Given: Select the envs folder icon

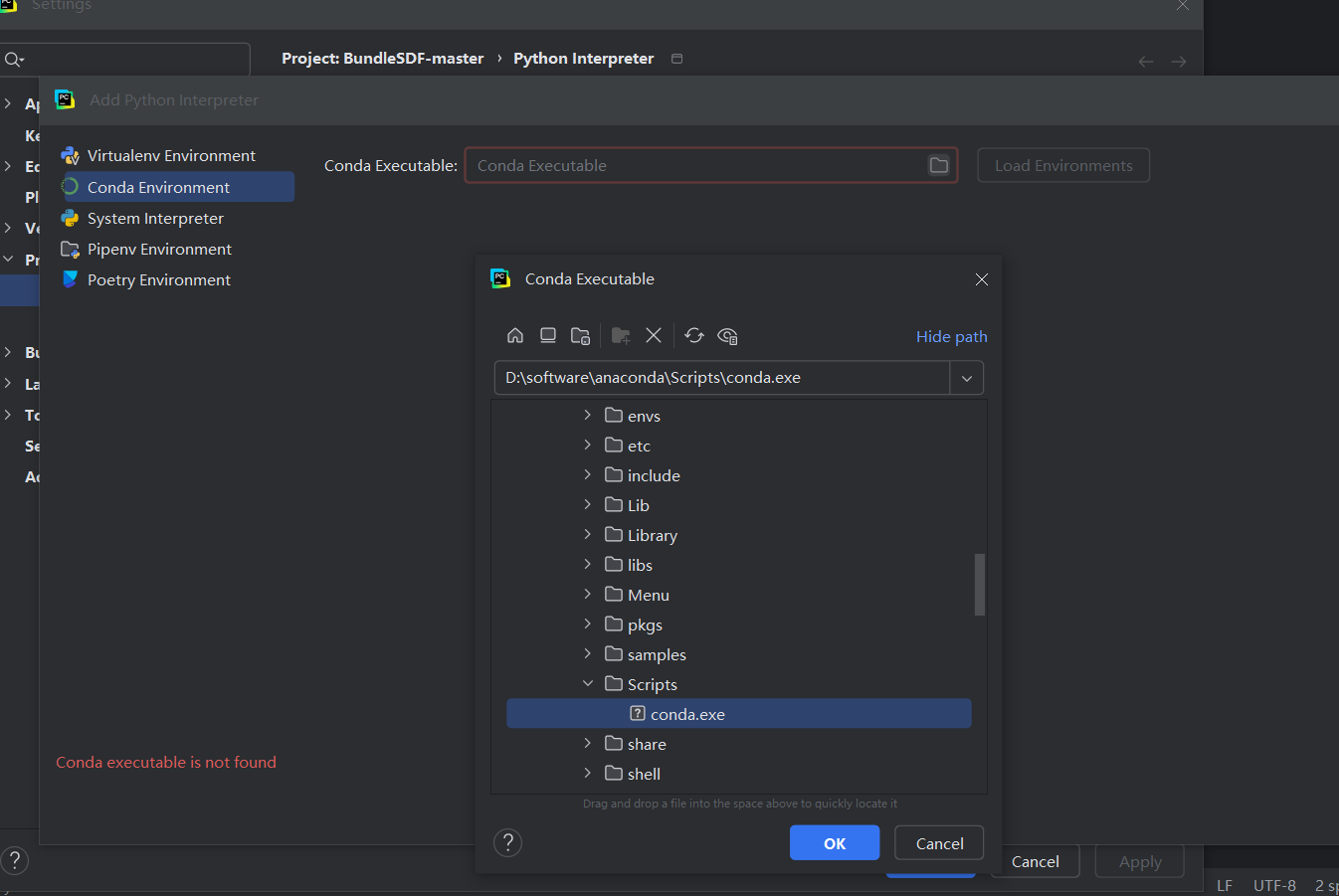Looking at the screenshot, I should (614, 415).
